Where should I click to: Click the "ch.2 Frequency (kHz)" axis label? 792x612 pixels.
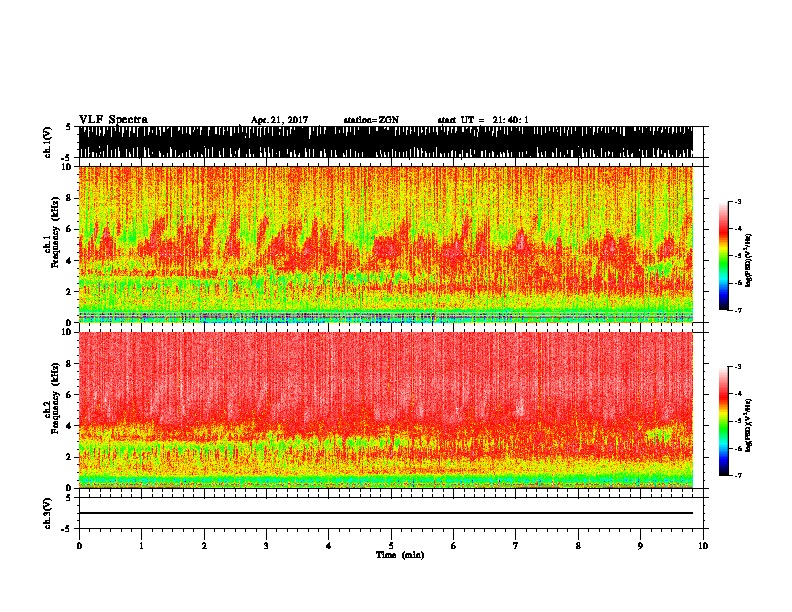52,398
